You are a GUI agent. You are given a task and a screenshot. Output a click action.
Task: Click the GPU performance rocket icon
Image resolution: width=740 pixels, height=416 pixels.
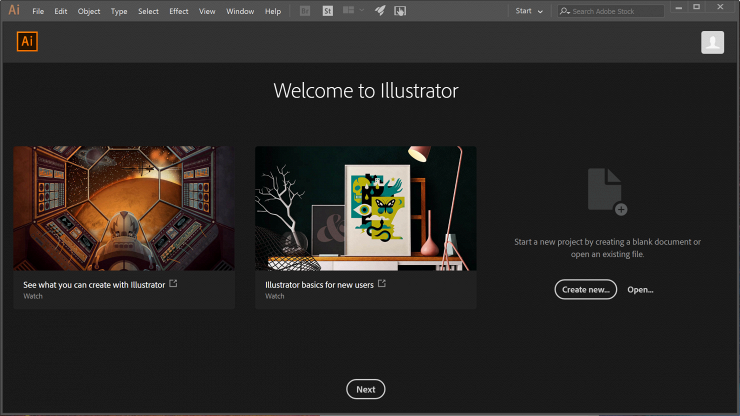(380, 11)
